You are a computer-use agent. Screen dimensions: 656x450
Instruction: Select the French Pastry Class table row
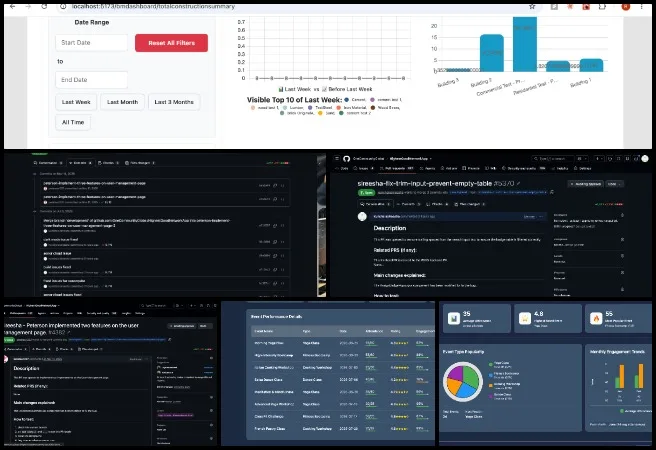coord(343,429)
